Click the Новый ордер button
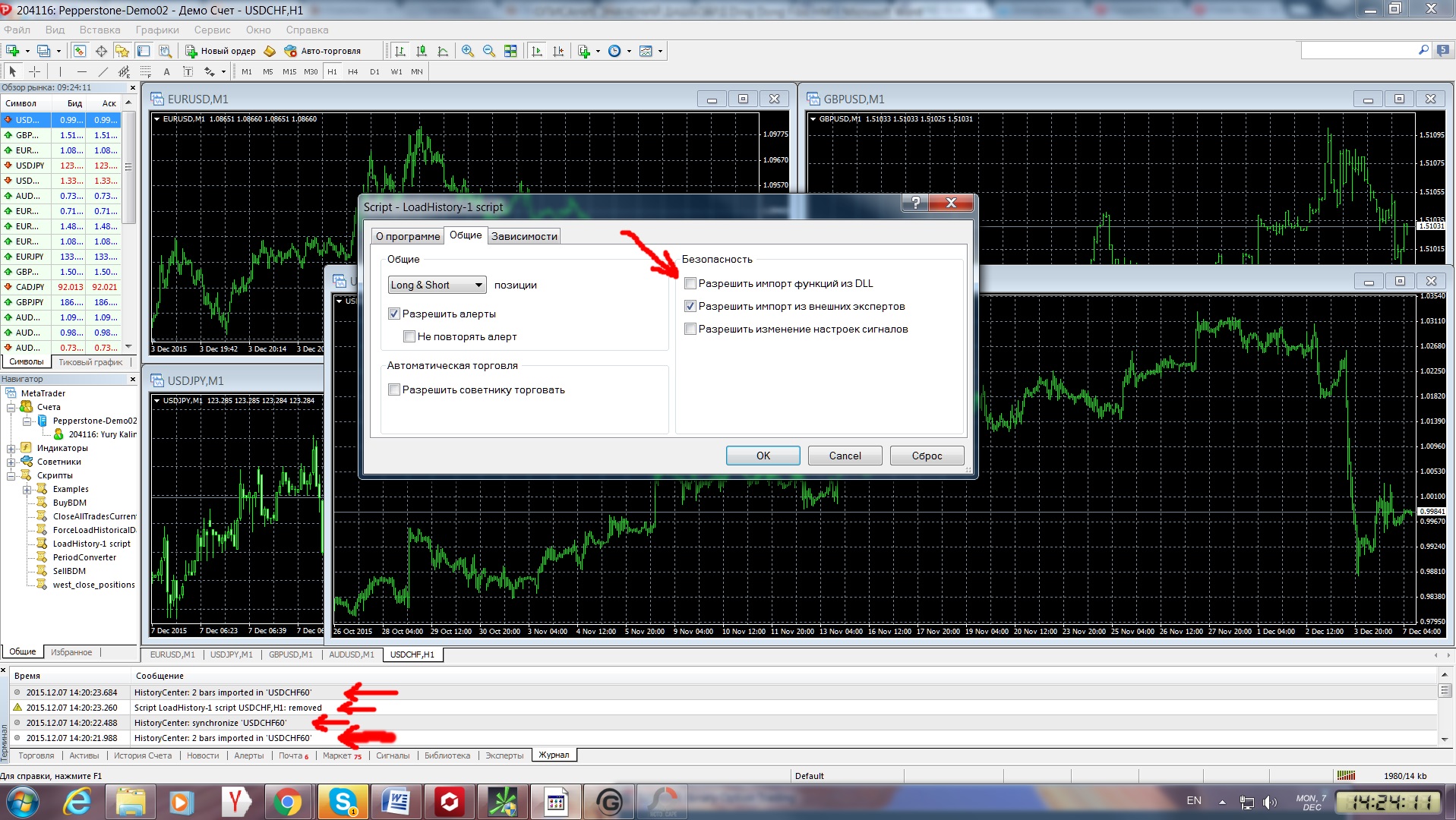 point(220,51)
